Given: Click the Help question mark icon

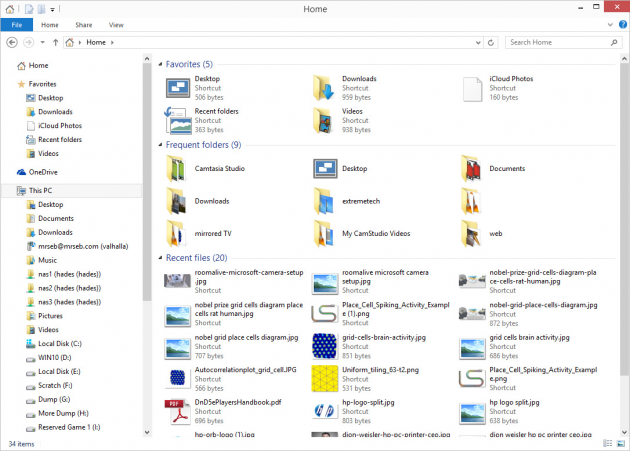Looking at the screenshot, I should coord(620,24).
